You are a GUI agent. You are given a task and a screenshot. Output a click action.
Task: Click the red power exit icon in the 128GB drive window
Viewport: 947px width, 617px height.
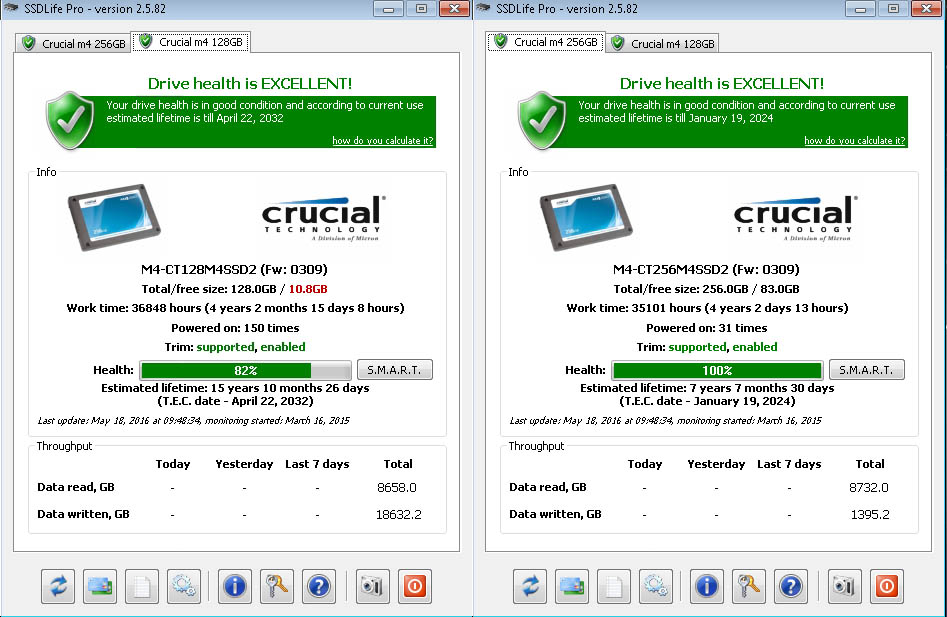coord(415,586)
